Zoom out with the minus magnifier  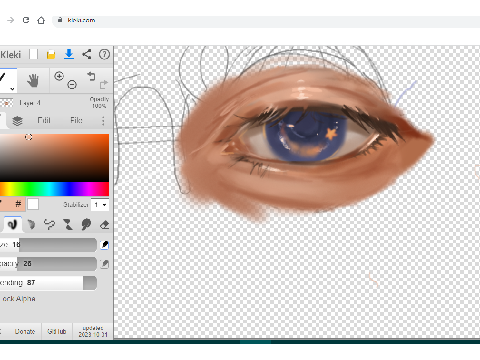(x=72, y=85)
